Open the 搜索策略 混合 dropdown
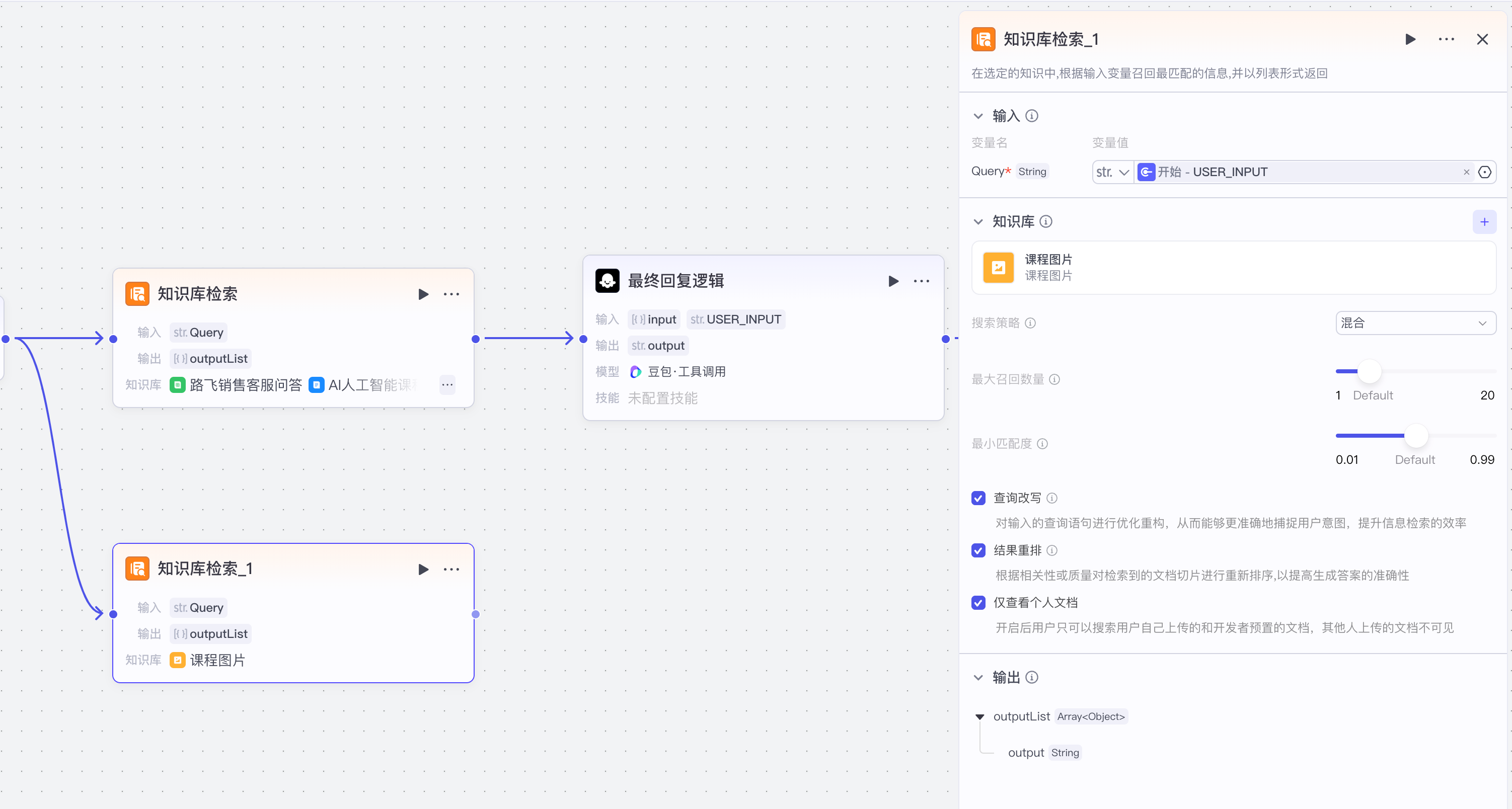Viewport: 1512px width, 809px height. [1415, 323]
